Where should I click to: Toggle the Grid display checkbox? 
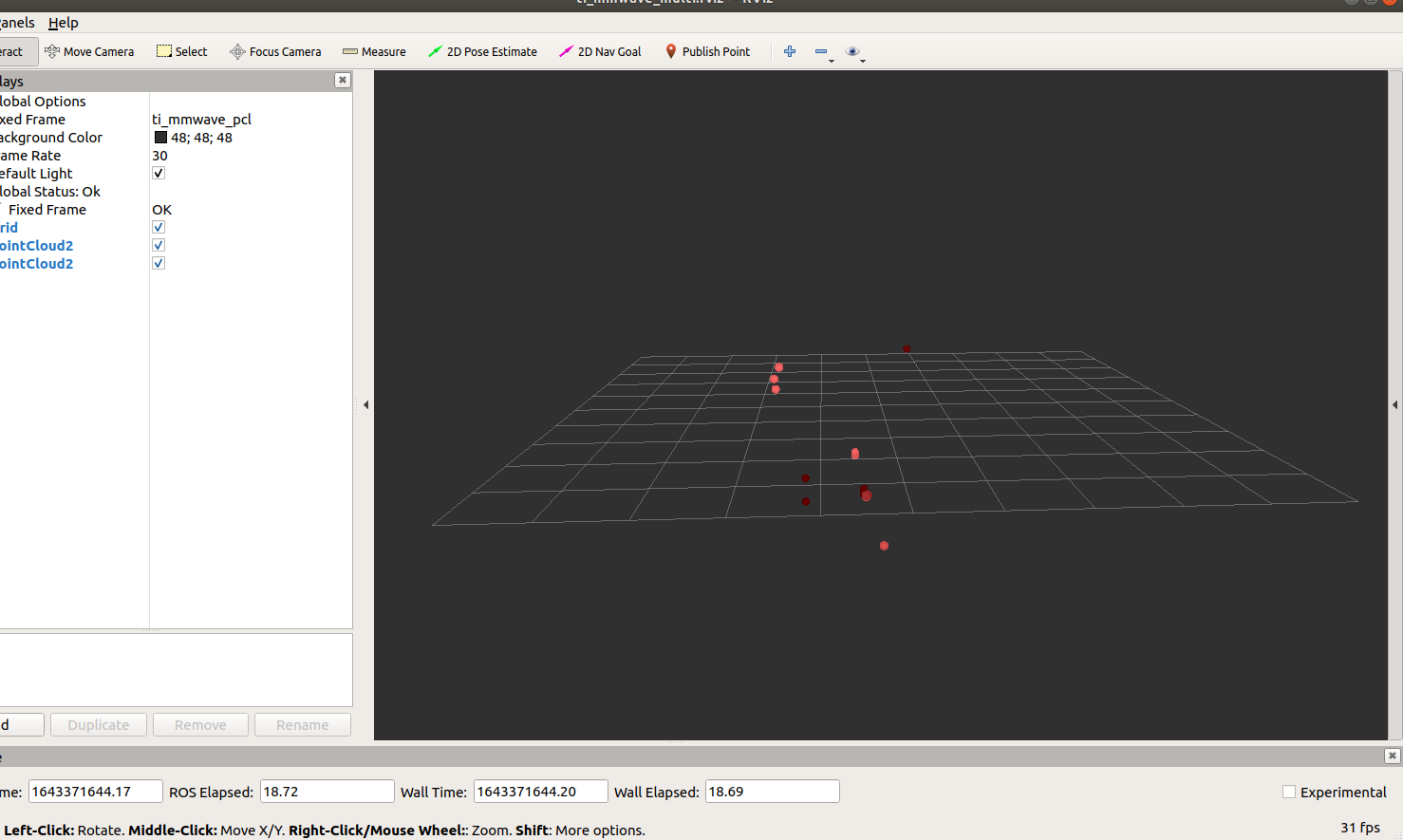(159, 227)
